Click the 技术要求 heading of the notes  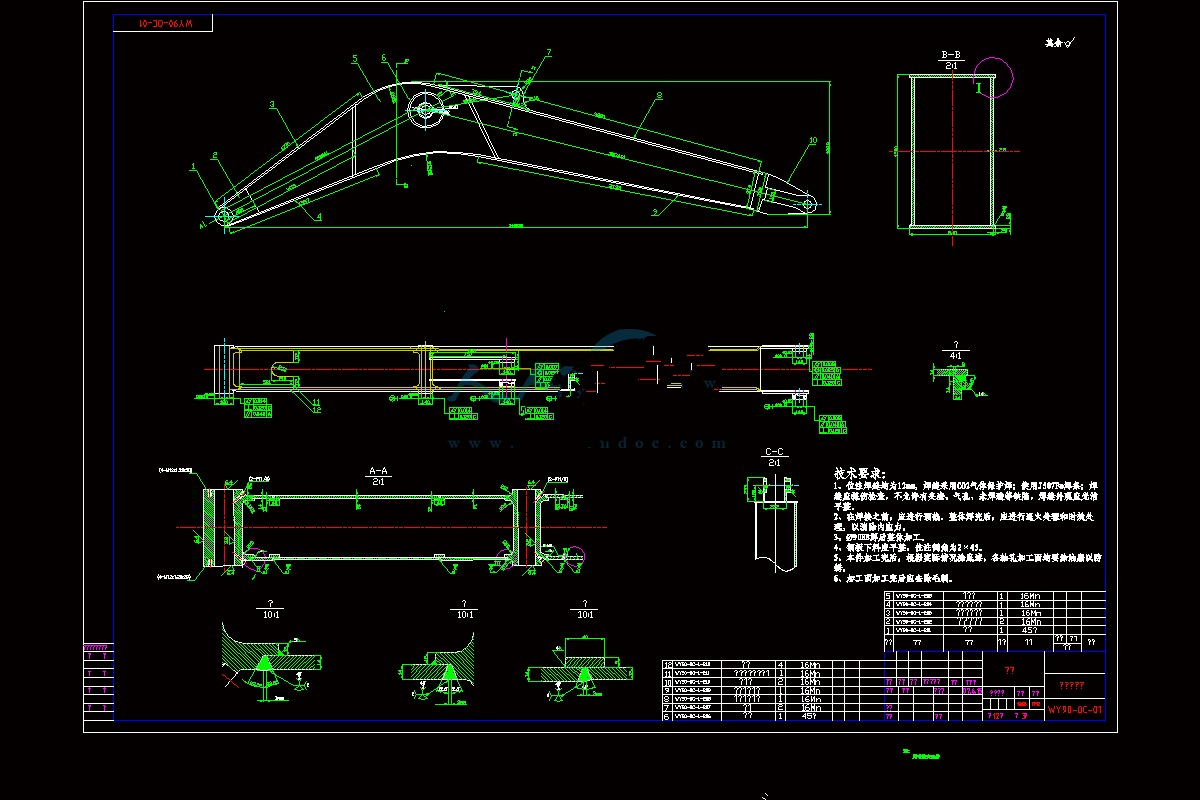pyautogui.click(x=860, y=472)
